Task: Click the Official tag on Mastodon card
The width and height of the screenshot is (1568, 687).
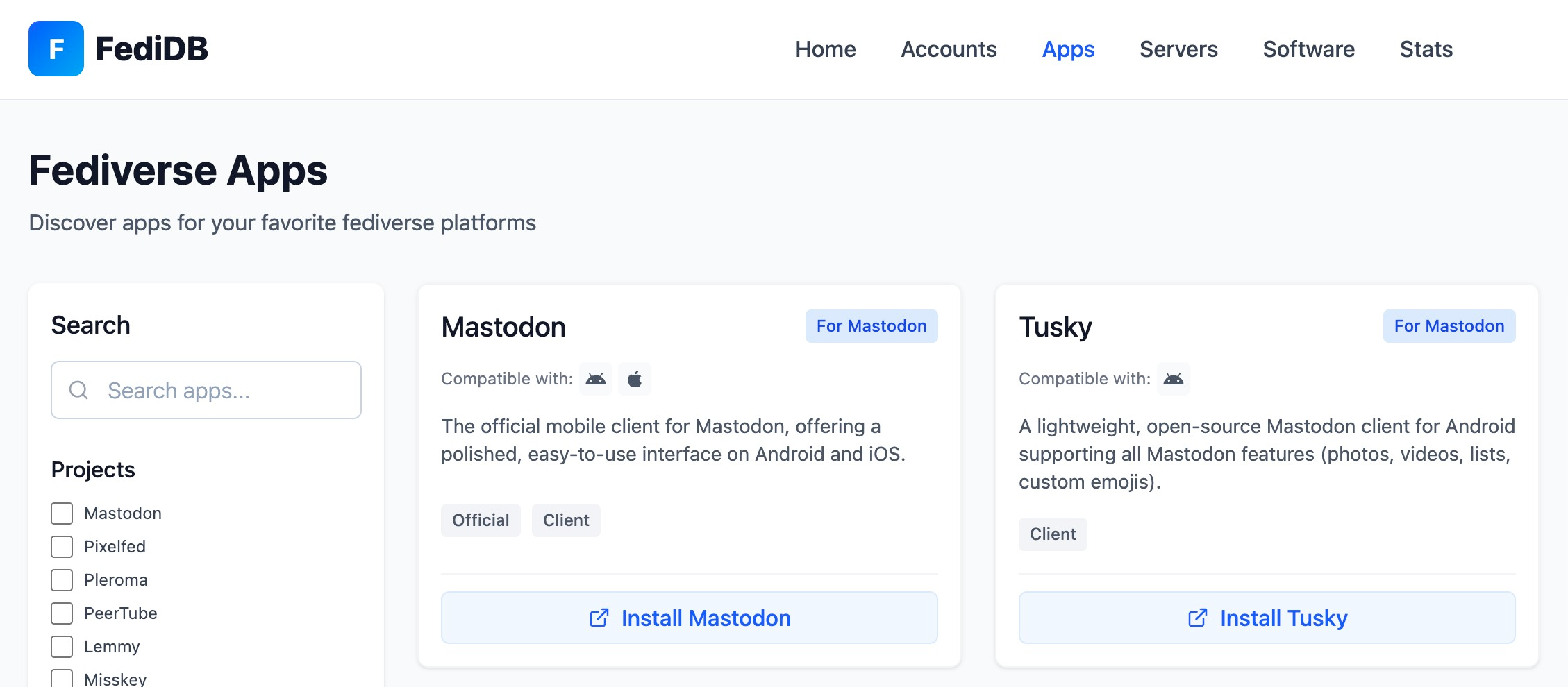Action: (481, 520)
